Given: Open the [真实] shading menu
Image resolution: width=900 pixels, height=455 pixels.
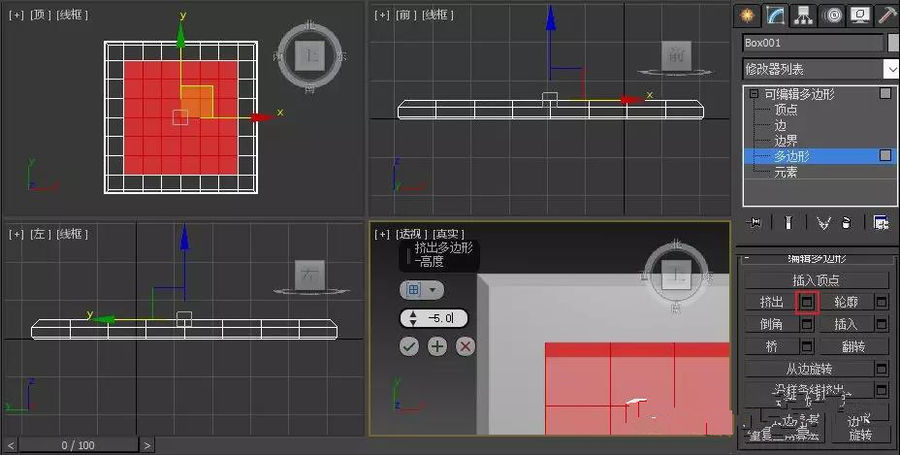Looking at the screenshot, I should (x=448, y=234).
